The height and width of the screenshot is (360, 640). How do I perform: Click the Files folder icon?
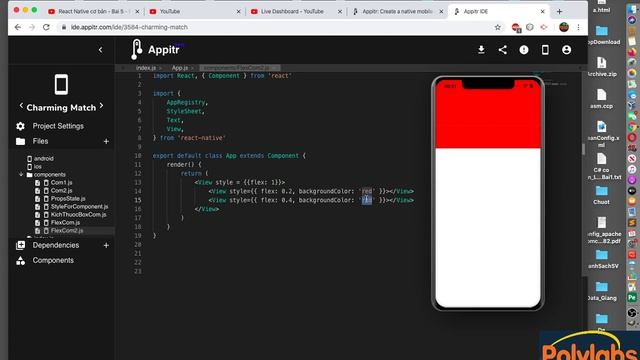click(20, 141)
